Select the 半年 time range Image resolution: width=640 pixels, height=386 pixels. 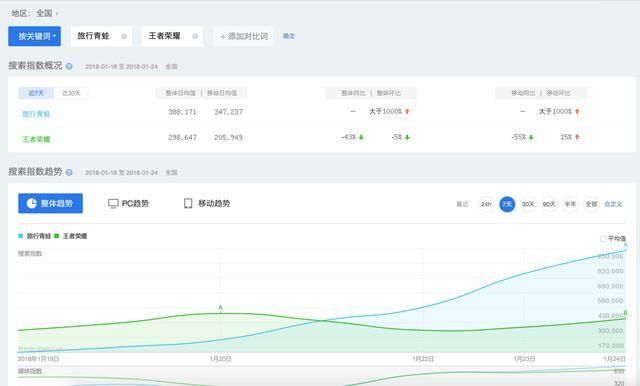coord(570,204)
